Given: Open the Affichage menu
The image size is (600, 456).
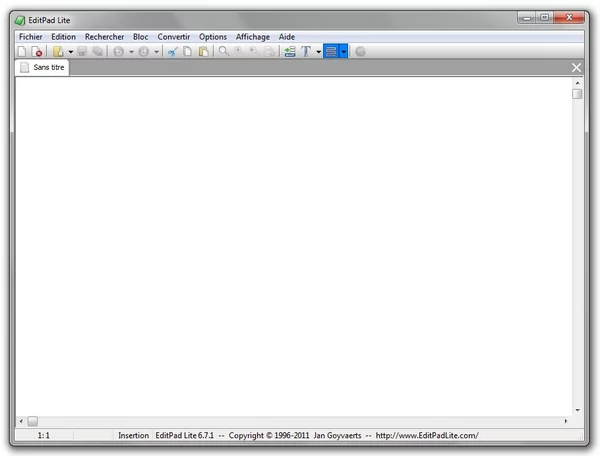Looking at the screenshot, I should [253, 37].
